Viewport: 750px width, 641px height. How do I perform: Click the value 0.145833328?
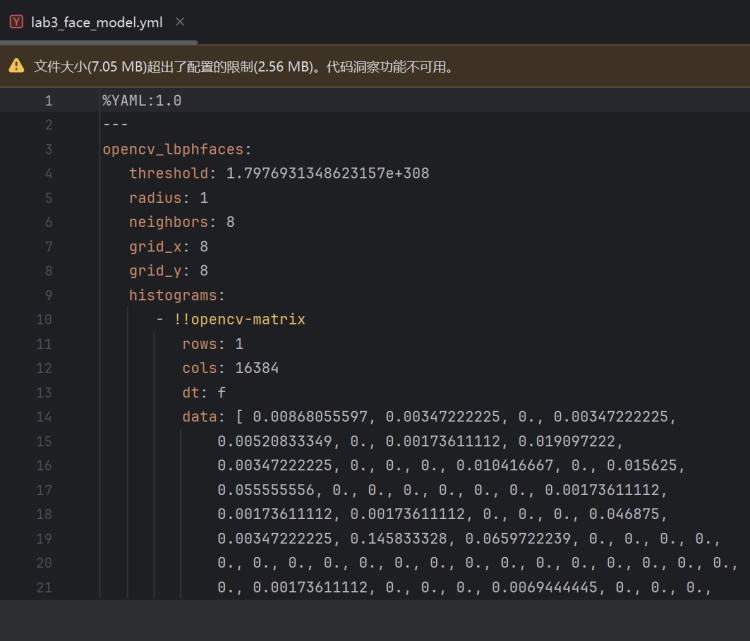point(398,539)
